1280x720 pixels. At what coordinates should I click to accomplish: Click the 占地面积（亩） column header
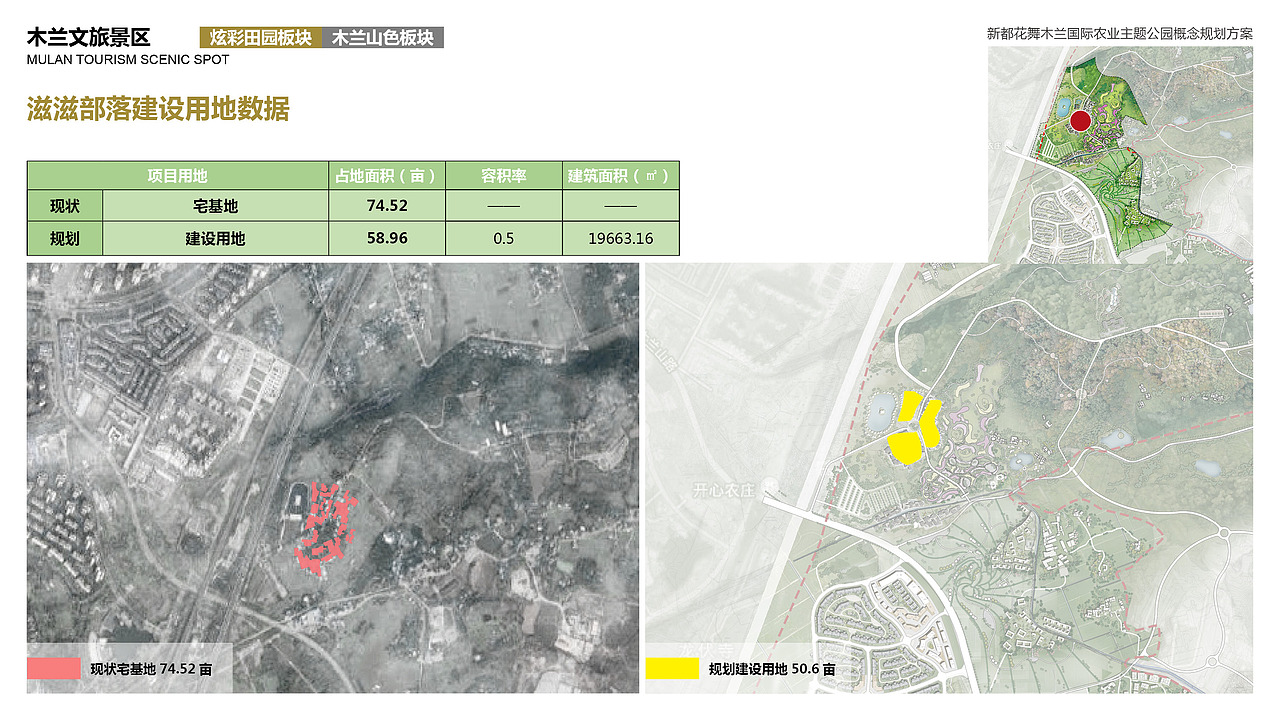pos(387,176)
